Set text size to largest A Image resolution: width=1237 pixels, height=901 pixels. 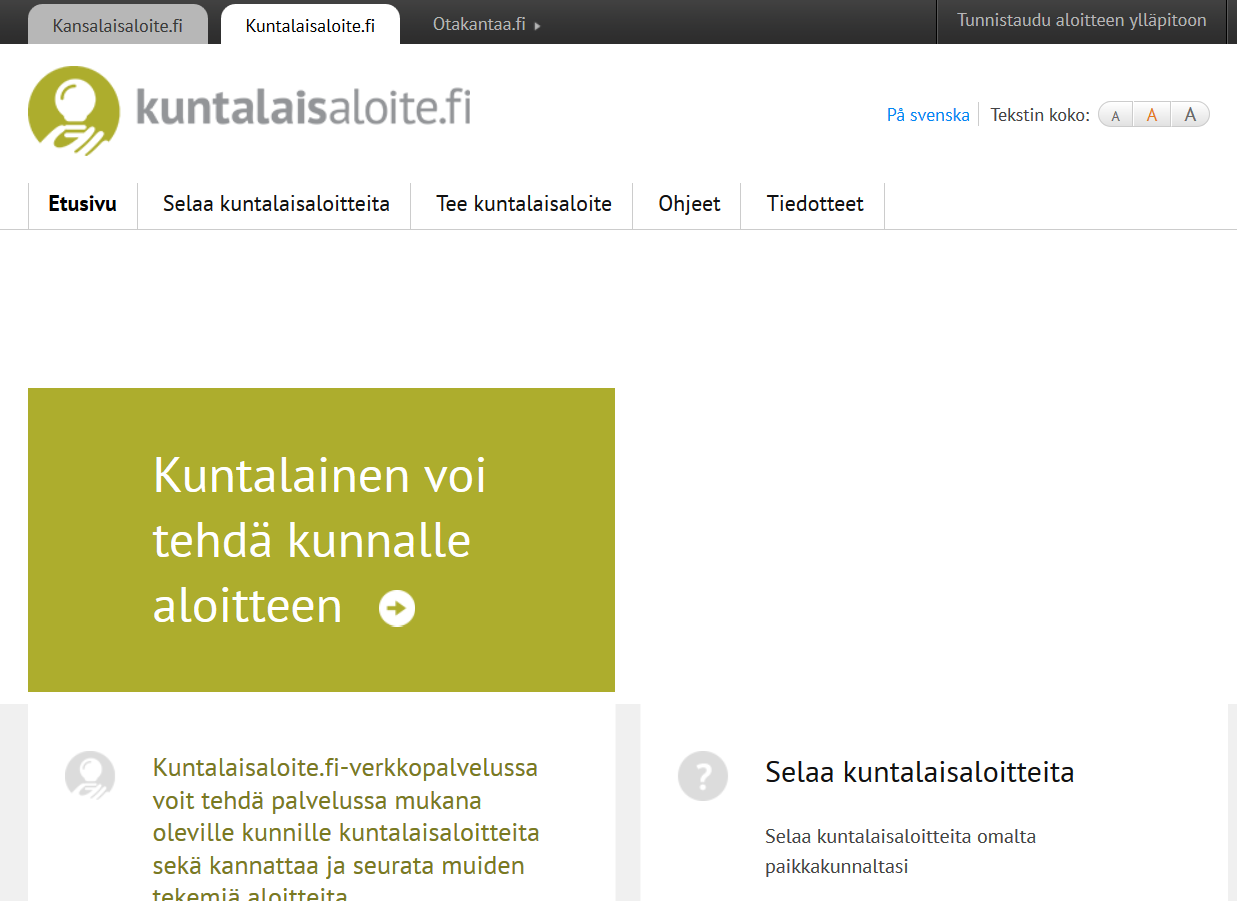[x=1190, y=116]
